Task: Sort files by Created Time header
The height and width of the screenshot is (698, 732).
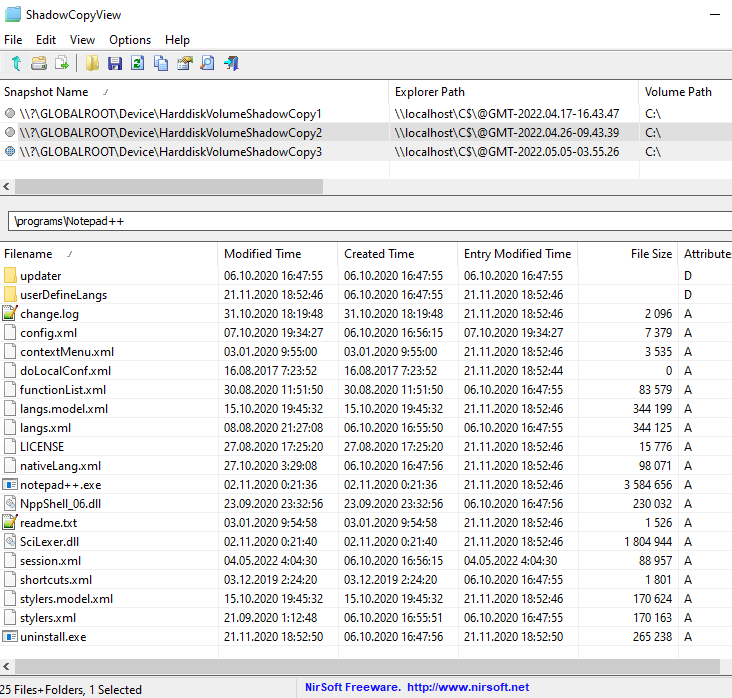Action: [398, 254]
